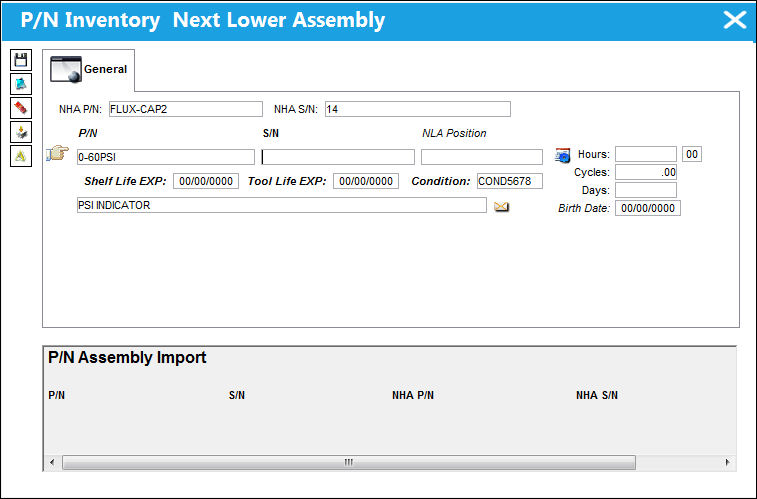
Task: Click the pointing hand icon beside P/N
Action: pos(57,153)
